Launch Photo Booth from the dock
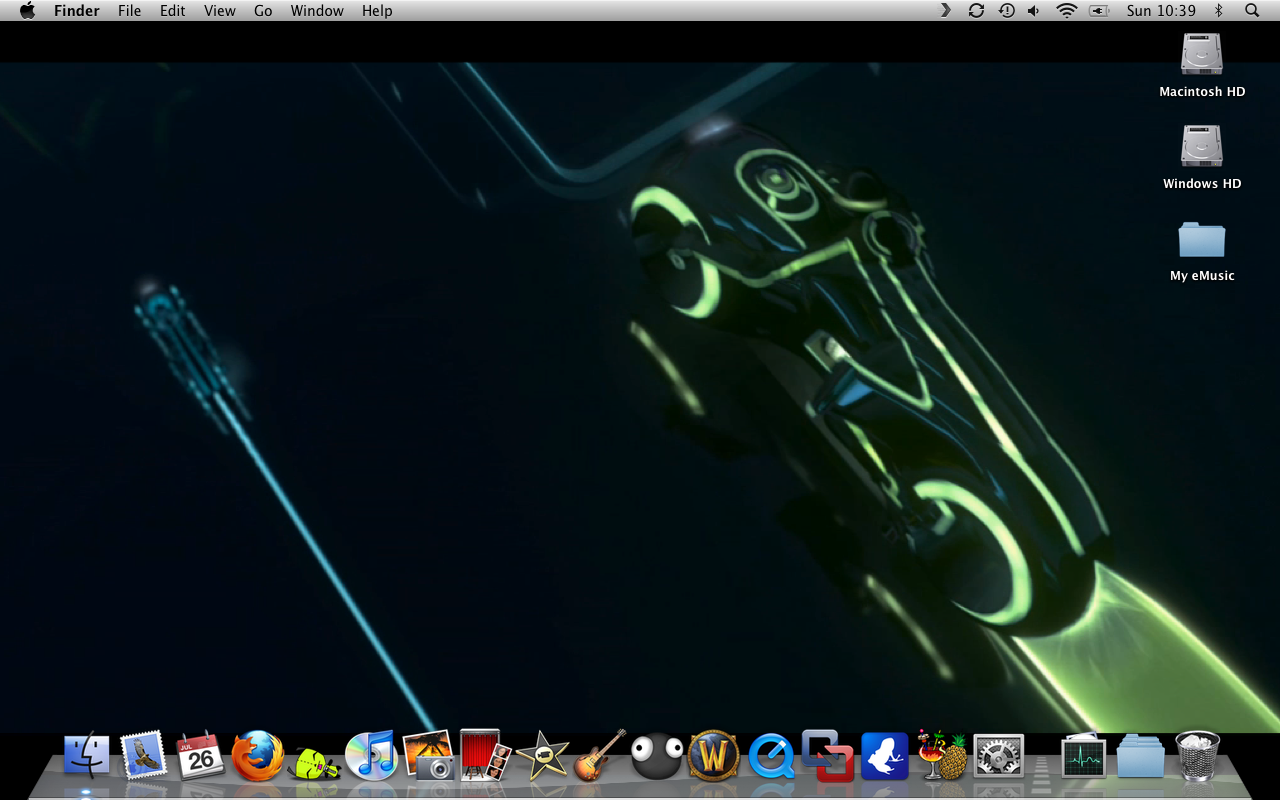 tap(485, 755)
